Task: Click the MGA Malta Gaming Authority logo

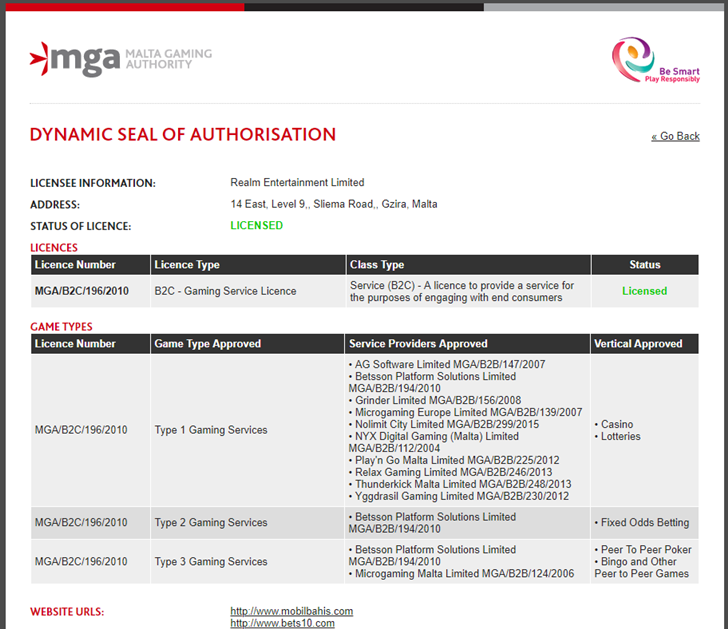Action: pos(121,59)
